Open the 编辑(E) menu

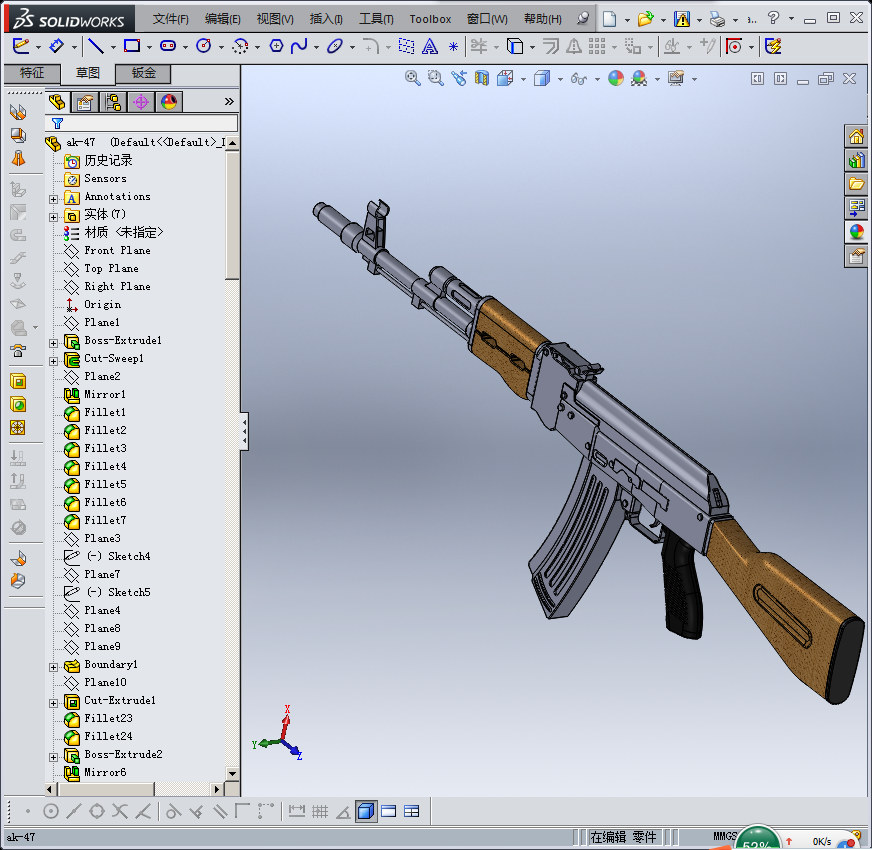click(222, 19)
